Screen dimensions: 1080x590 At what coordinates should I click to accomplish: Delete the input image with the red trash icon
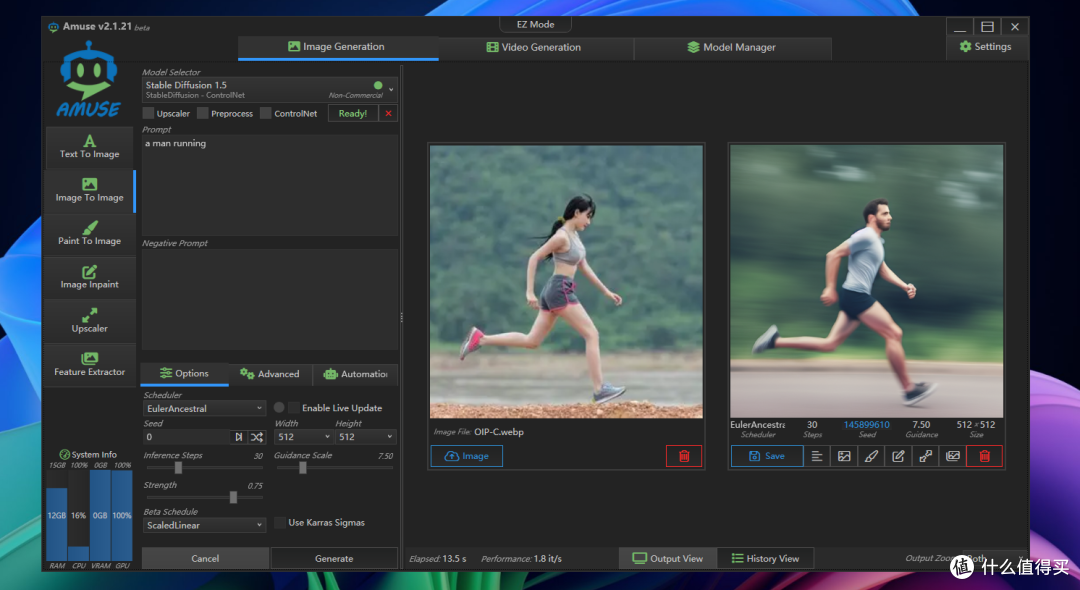tap(684, 456)
